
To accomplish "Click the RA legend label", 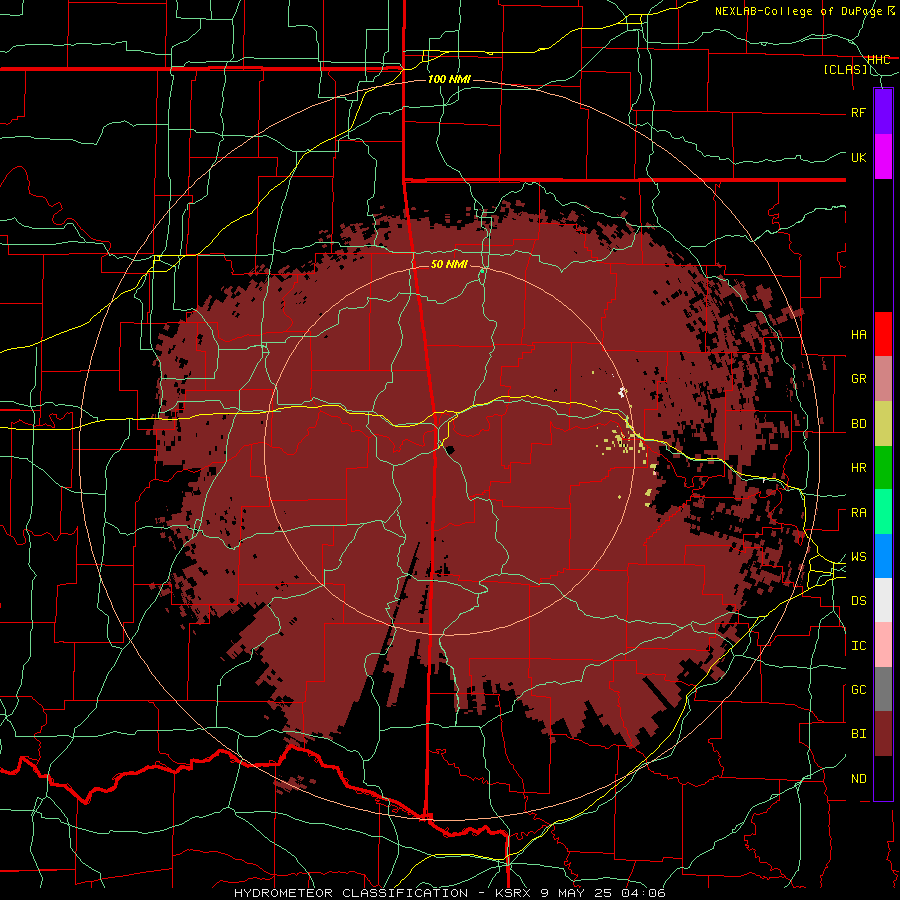I will coord(859,513).
